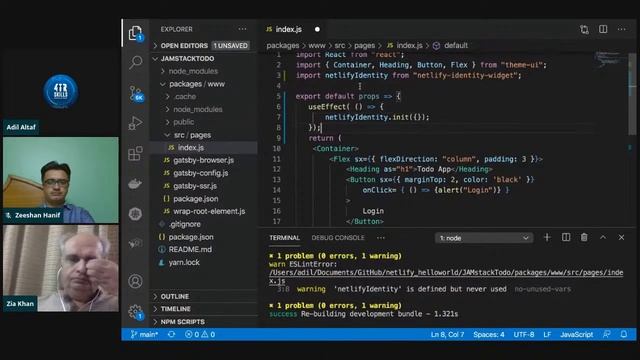Change encoding via 'UTF-8'
This screenshot has width=640, height=360.
pos(524,334)
